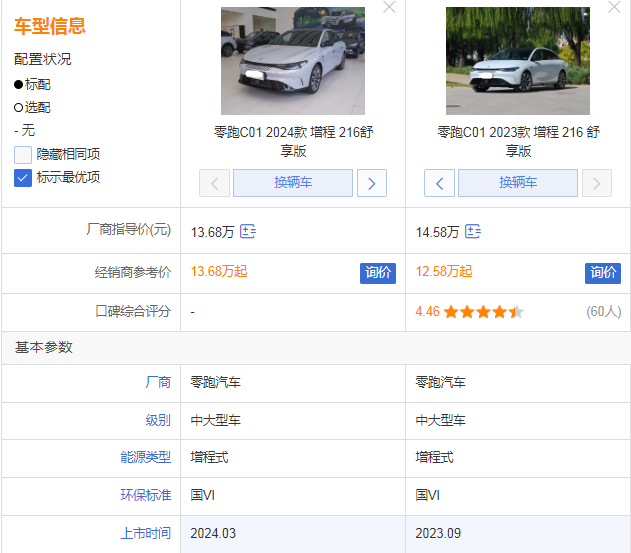631x553 pixels.
Task: Click the 能源类型 parameter label
Action: click(x=145, y=457)
